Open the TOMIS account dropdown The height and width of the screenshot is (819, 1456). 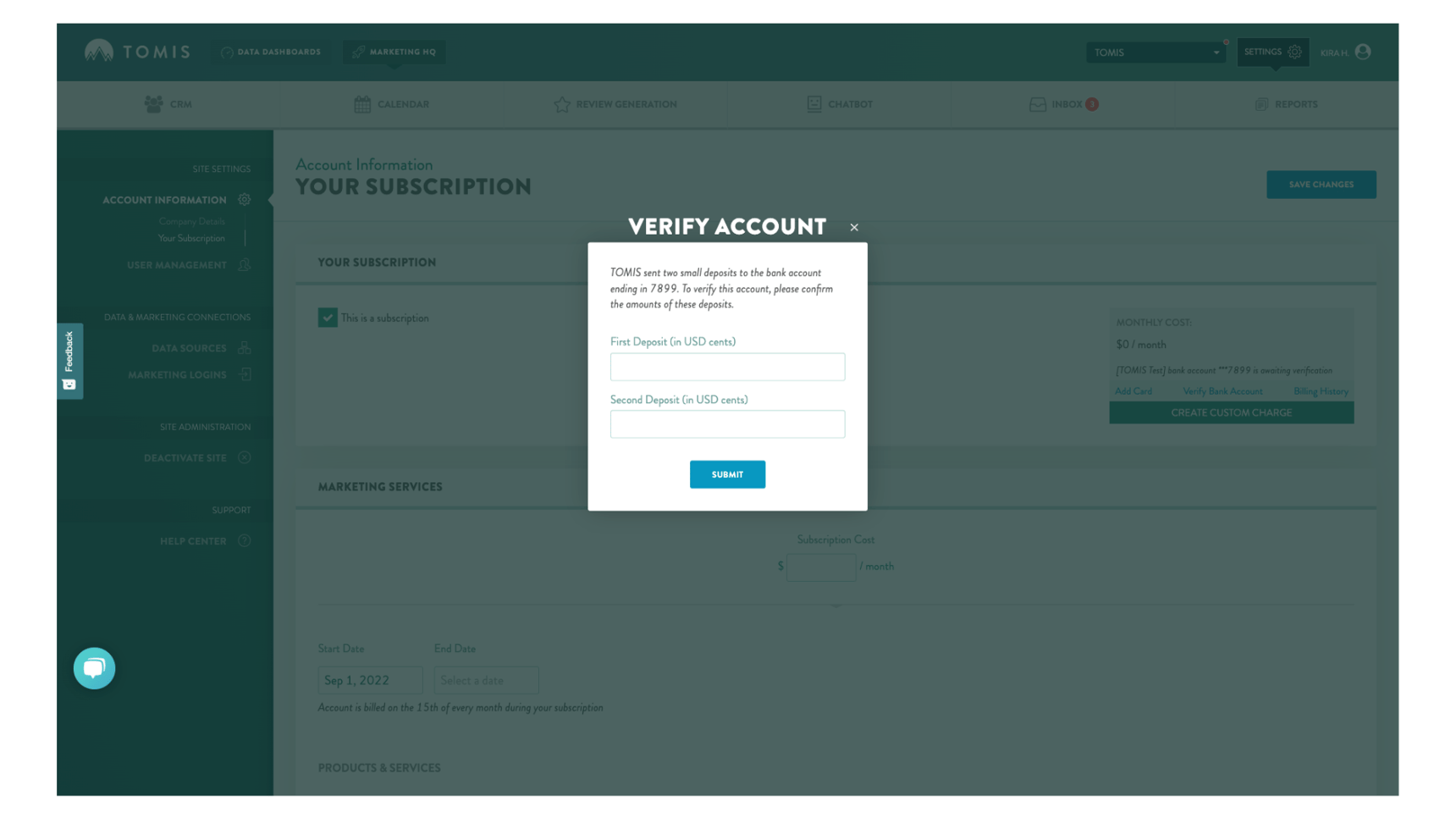(x=1155, y=52)
